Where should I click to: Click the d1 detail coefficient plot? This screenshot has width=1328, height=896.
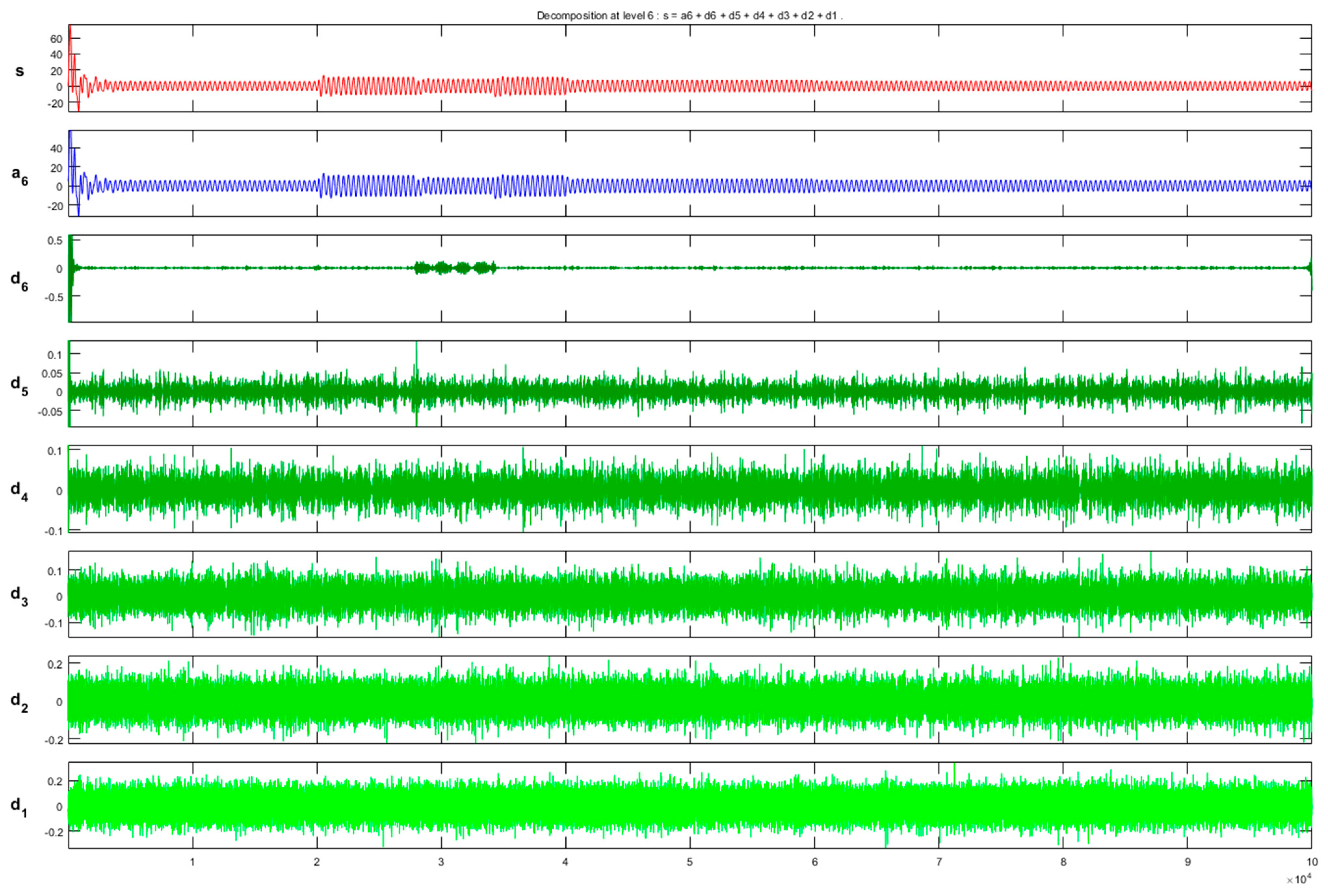[690, 805]
